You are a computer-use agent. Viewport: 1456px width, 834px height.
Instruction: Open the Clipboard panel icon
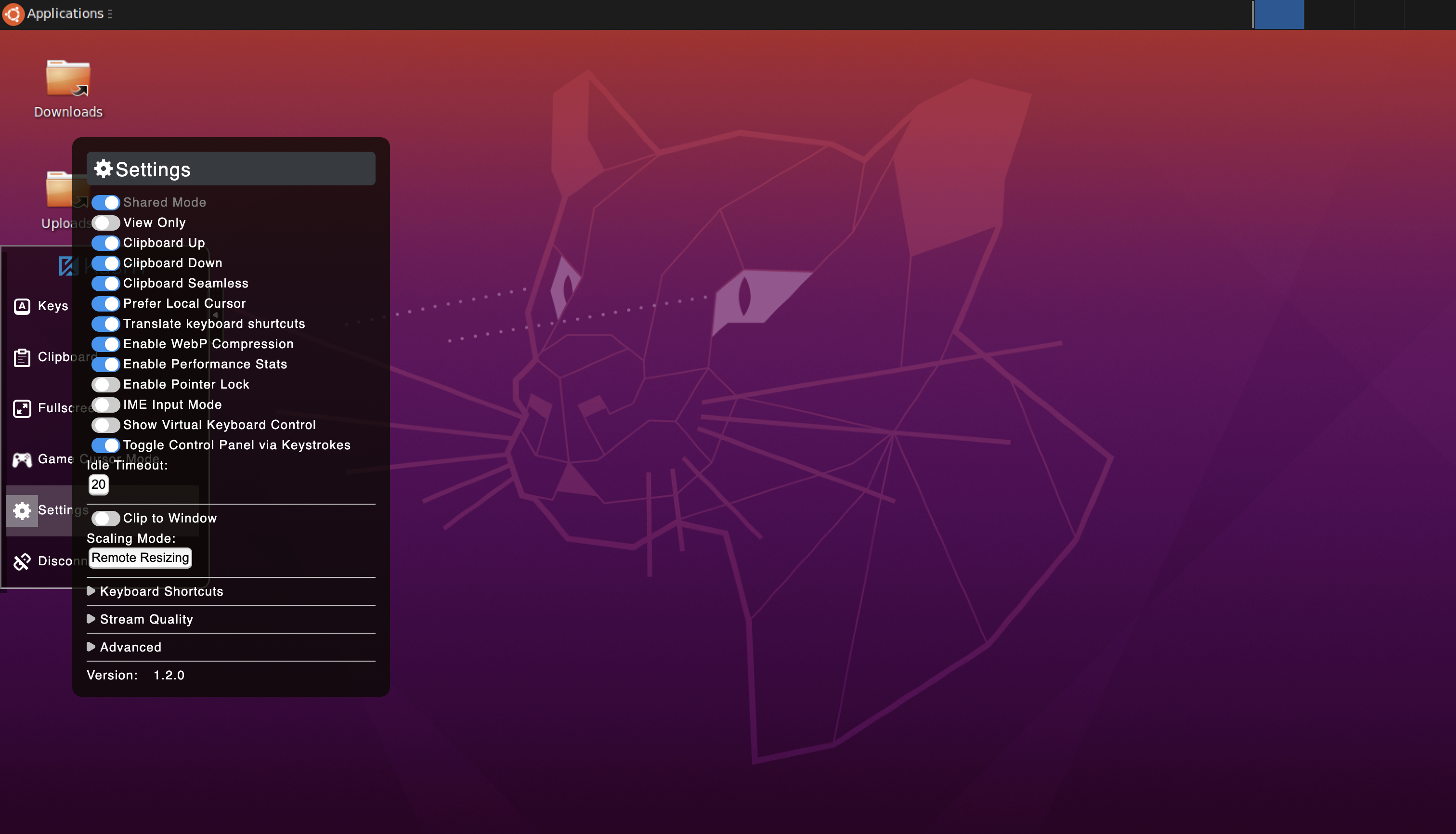coord(22,357)
